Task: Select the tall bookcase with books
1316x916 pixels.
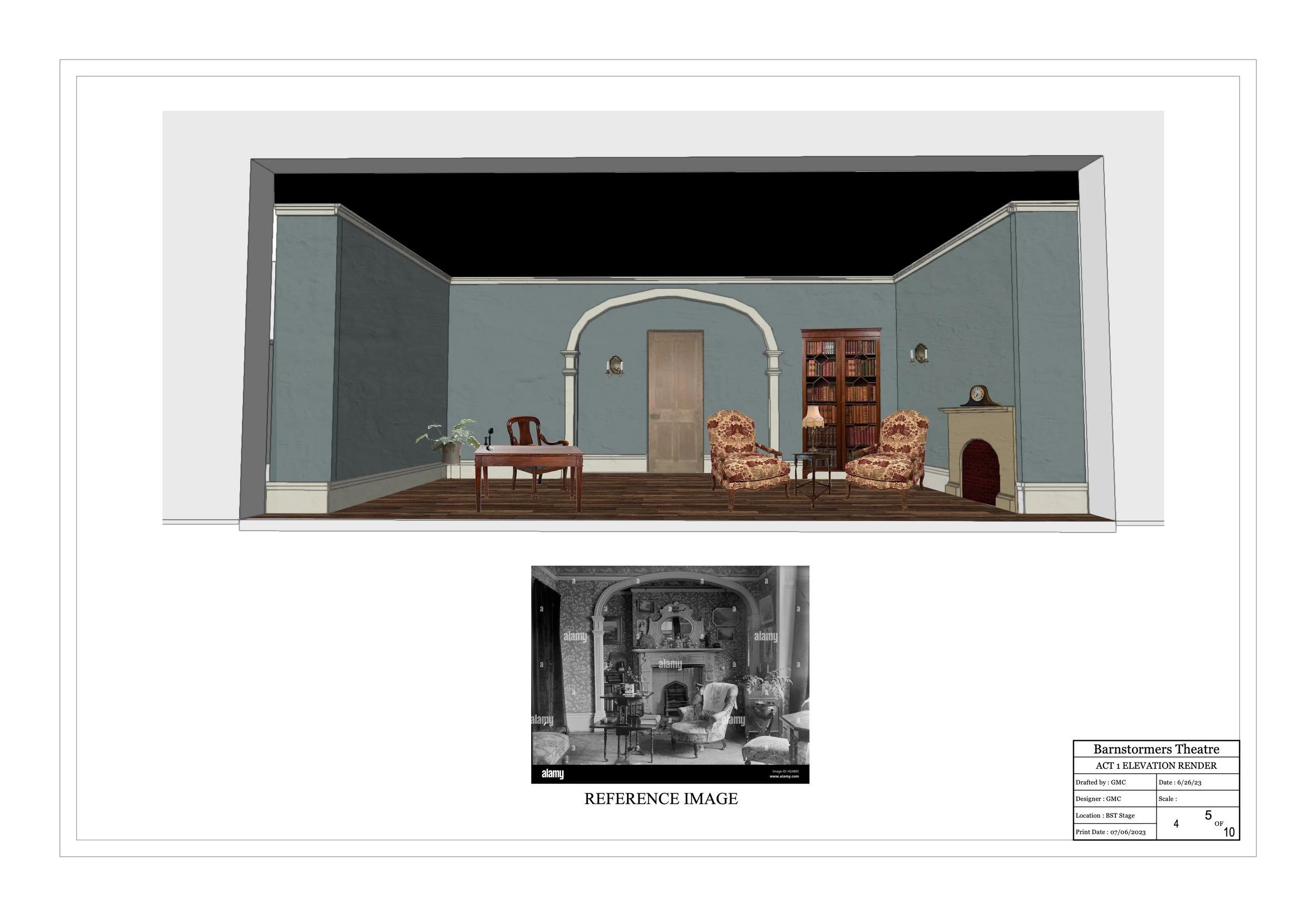Action: click(841, 389)
